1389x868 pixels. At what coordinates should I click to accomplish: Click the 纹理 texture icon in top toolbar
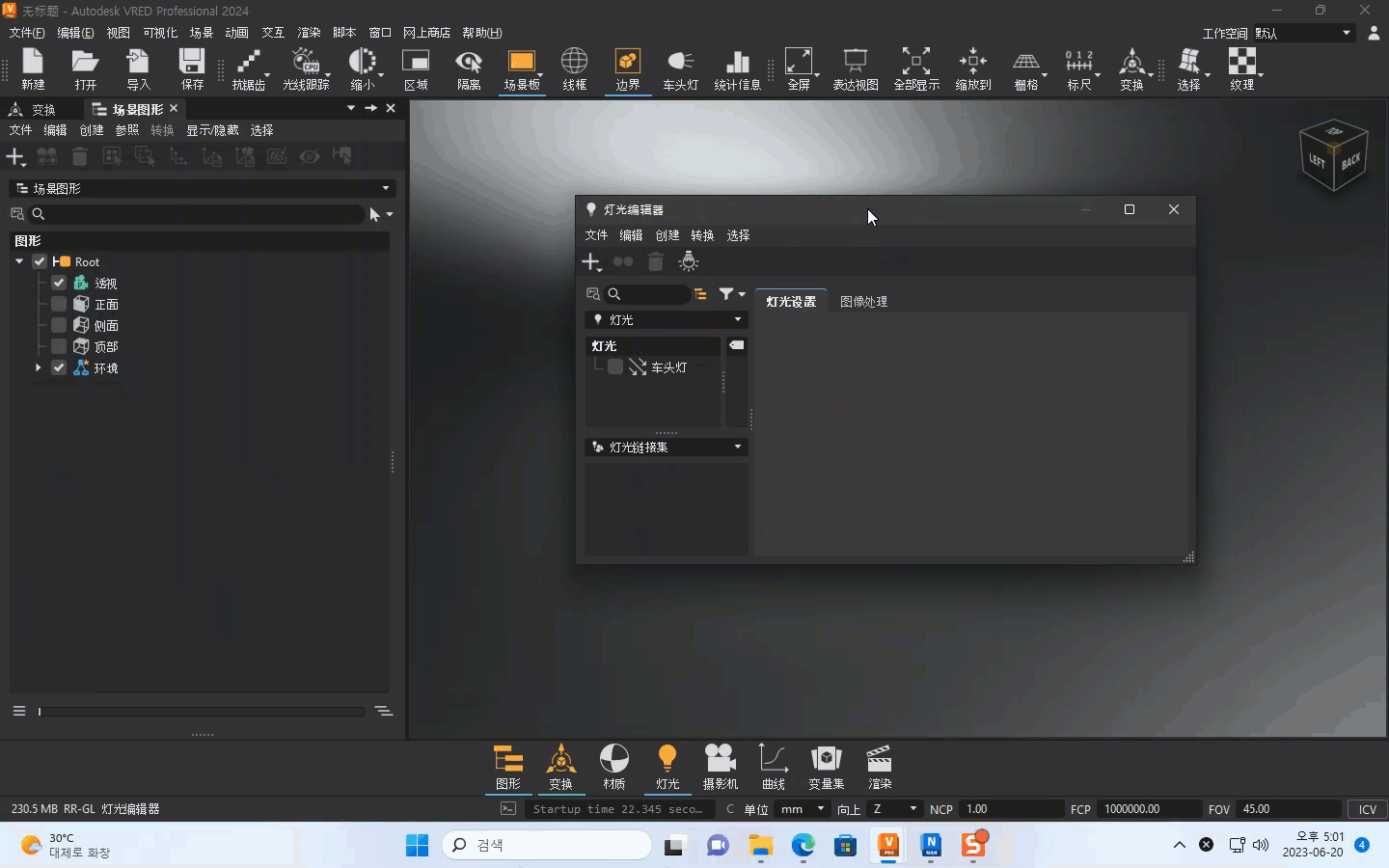[x=1242, y=69]
